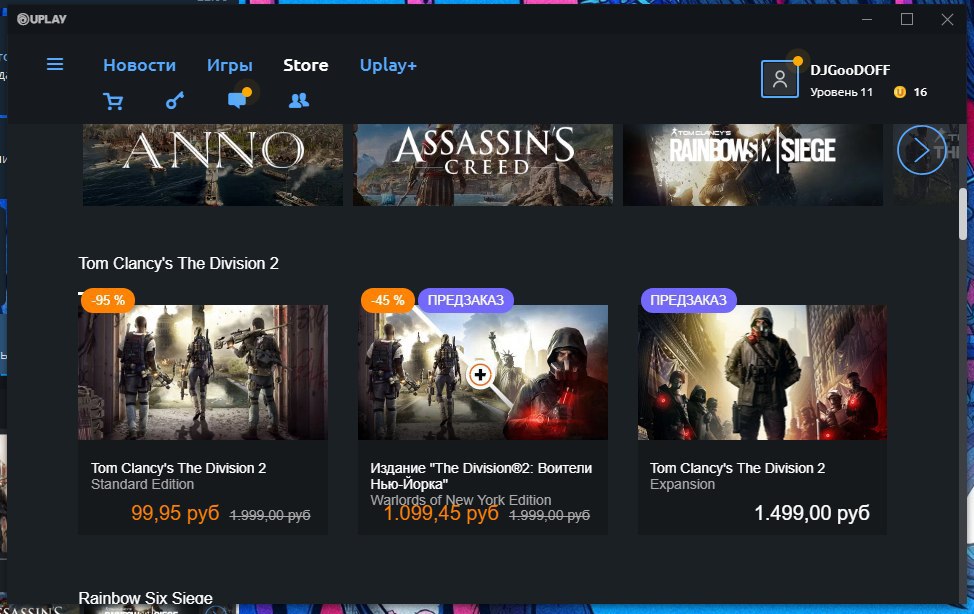The width and height of the screenshot is (974, 614).
Task: Open Warlords of New York Edition artwork
Action: pos(483,372)
